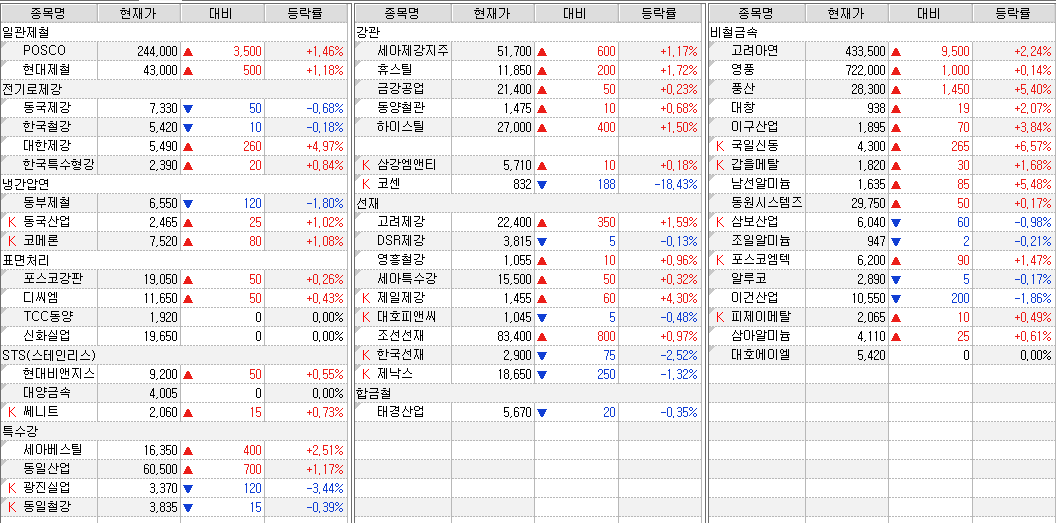Click the red K marker next to 한국선재
Screen dimensions: 1056x523
(366, 355)
